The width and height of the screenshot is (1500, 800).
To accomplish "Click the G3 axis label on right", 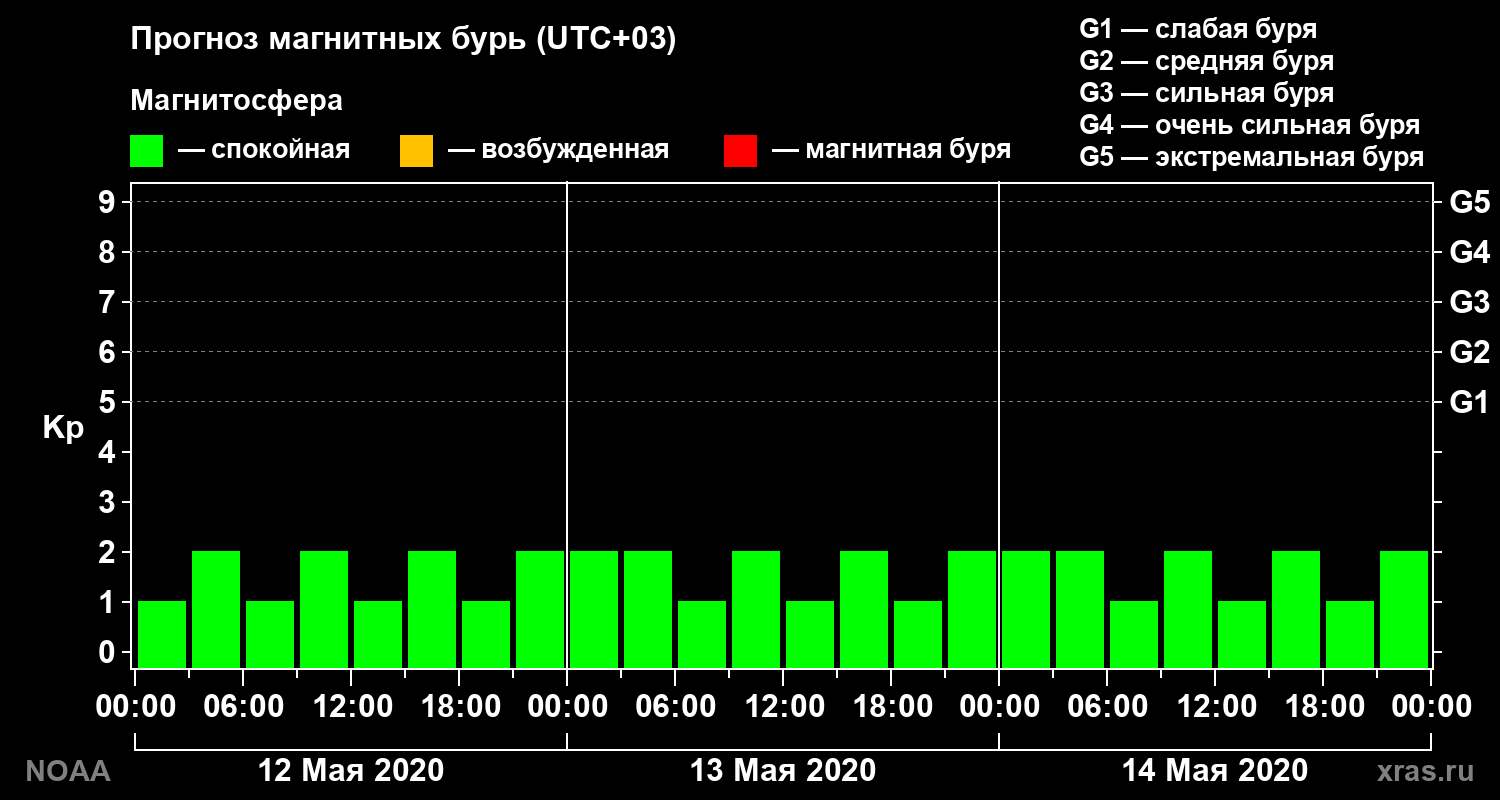I will click(x=1470, y=302).
